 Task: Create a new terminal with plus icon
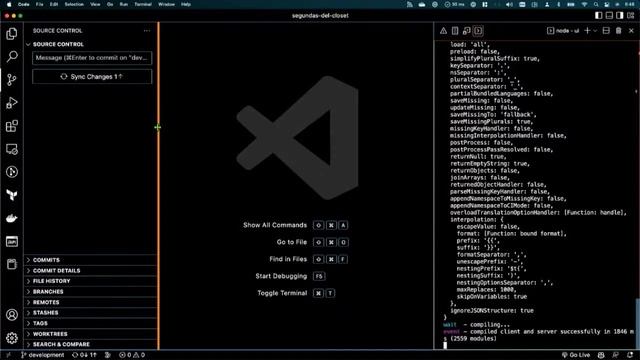pos(587,31)
